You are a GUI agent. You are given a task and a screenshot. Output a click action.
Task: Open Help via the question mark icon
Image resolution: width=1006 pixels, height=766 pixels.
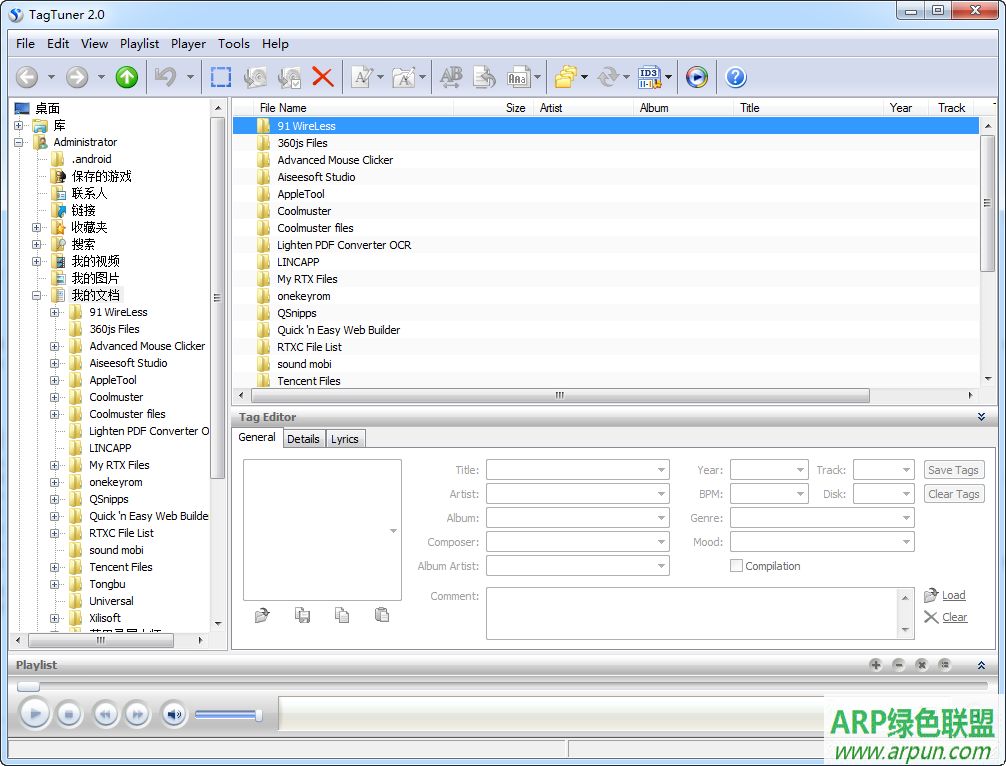tap(736, 77)
